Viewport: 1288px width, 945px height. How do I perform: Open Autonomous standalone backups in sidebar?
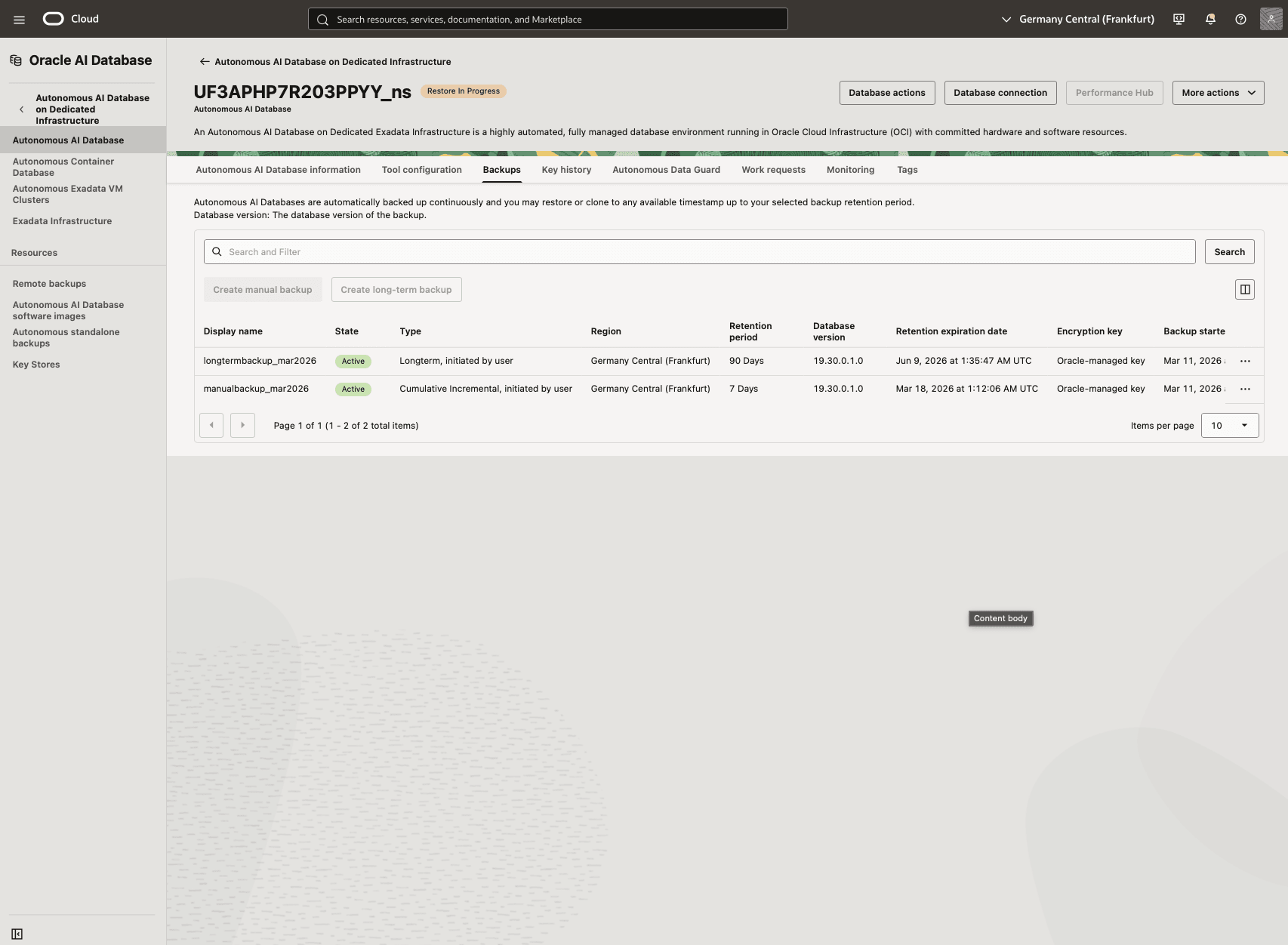click(x=66, y=337)
